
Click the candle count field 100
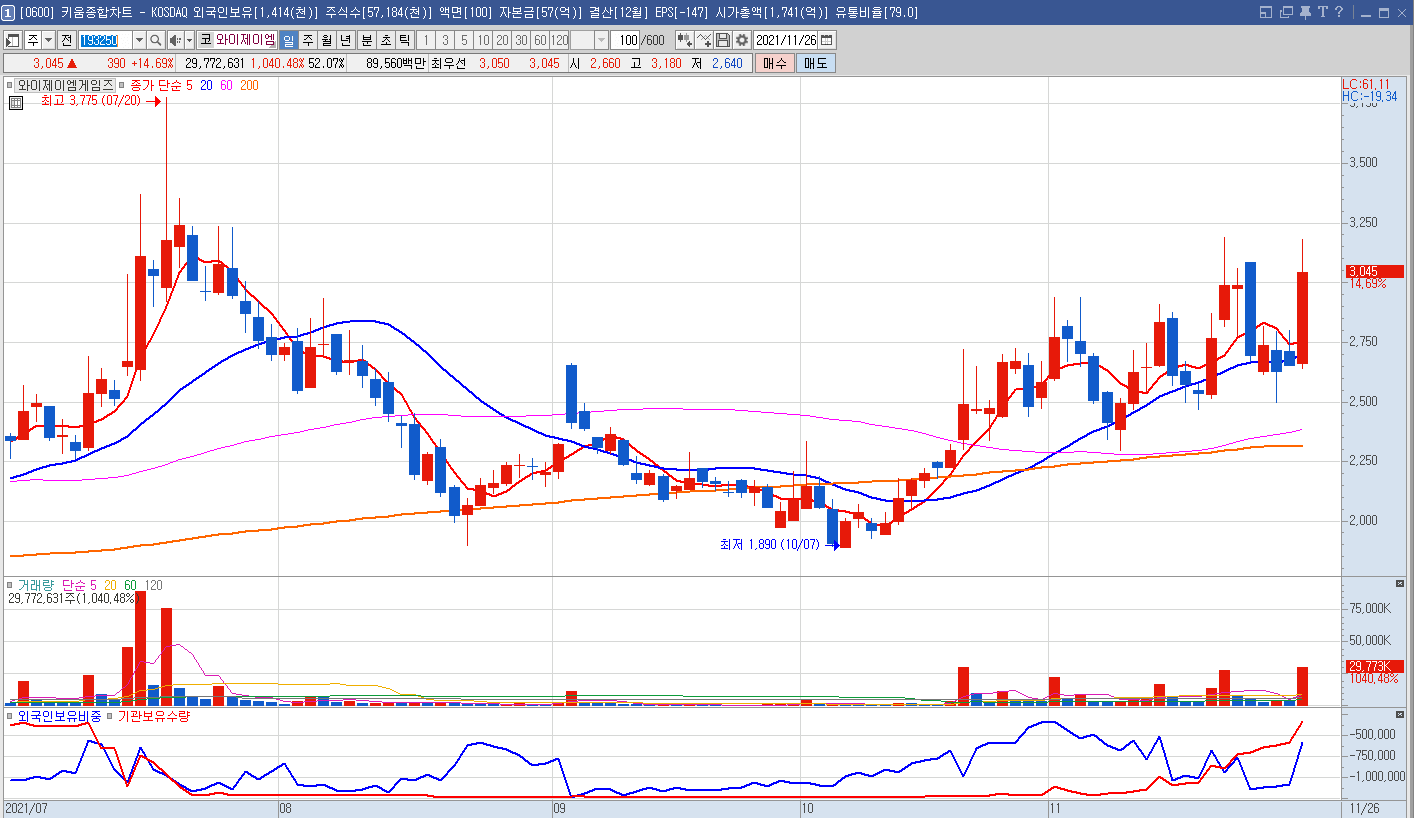click(x=626, y=40)
